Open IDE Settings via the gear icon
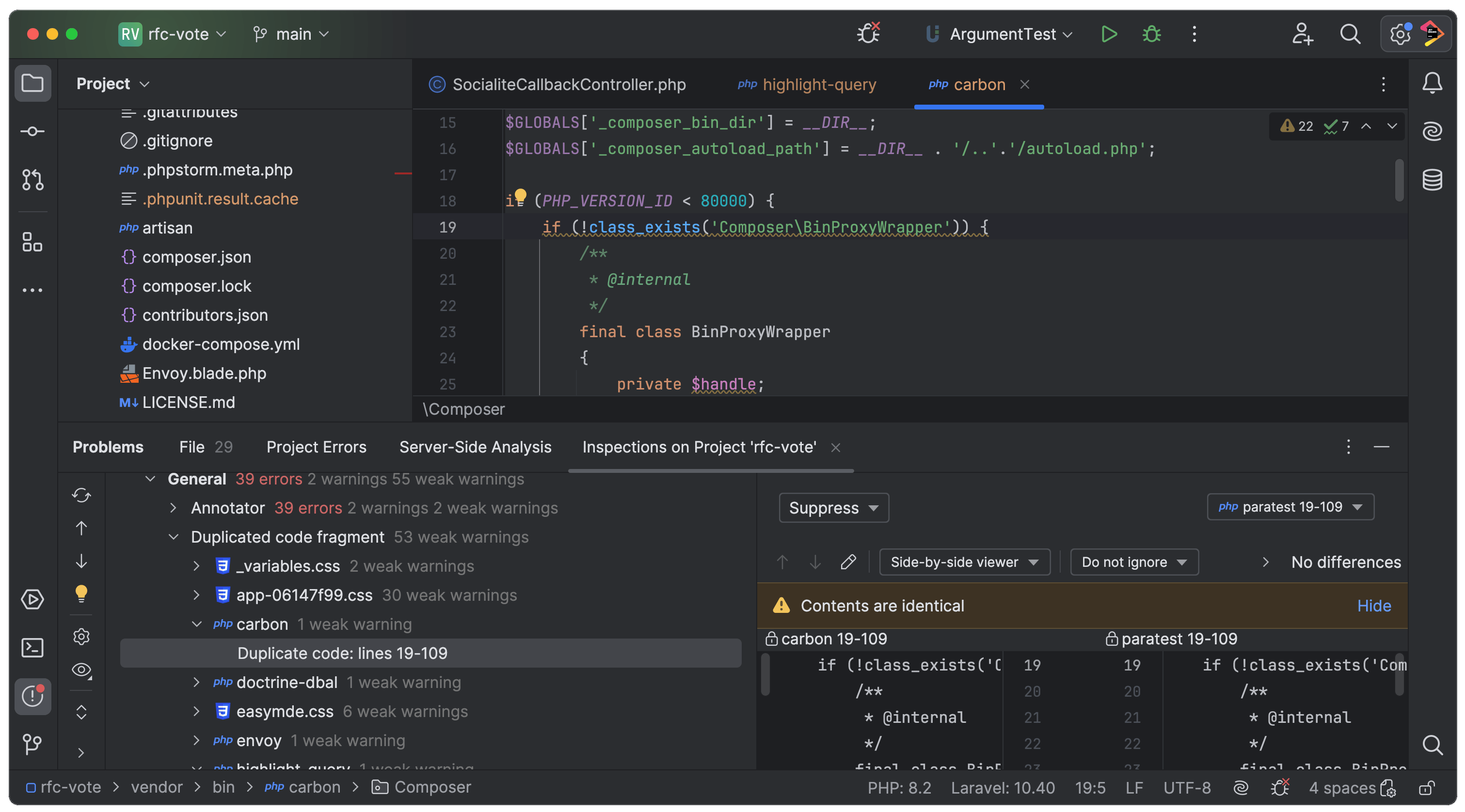The image size is (1465, 812). point(1400,34)
